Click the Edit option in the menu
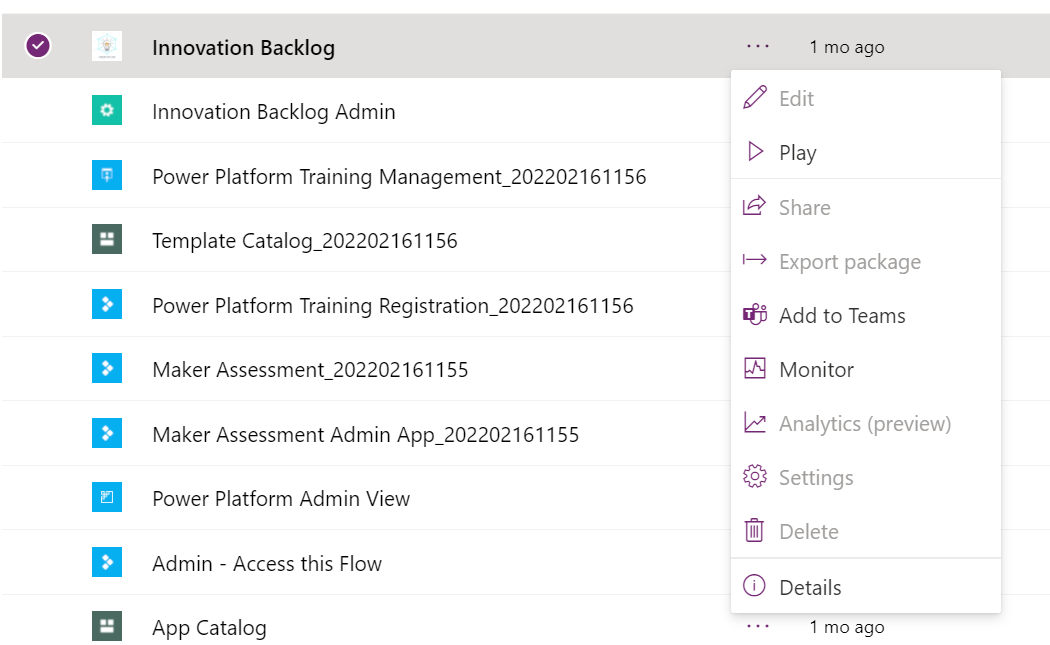Image resolution: width=1050 pixels, height=645 pixels. [x=796, y=99]
